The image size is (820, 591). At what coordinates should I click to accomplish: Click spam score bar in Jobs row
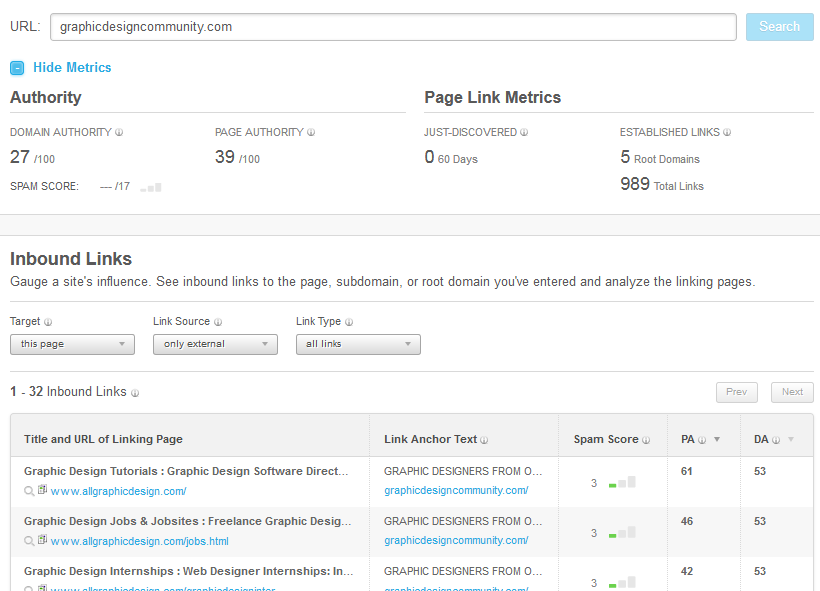pos(622,532)
